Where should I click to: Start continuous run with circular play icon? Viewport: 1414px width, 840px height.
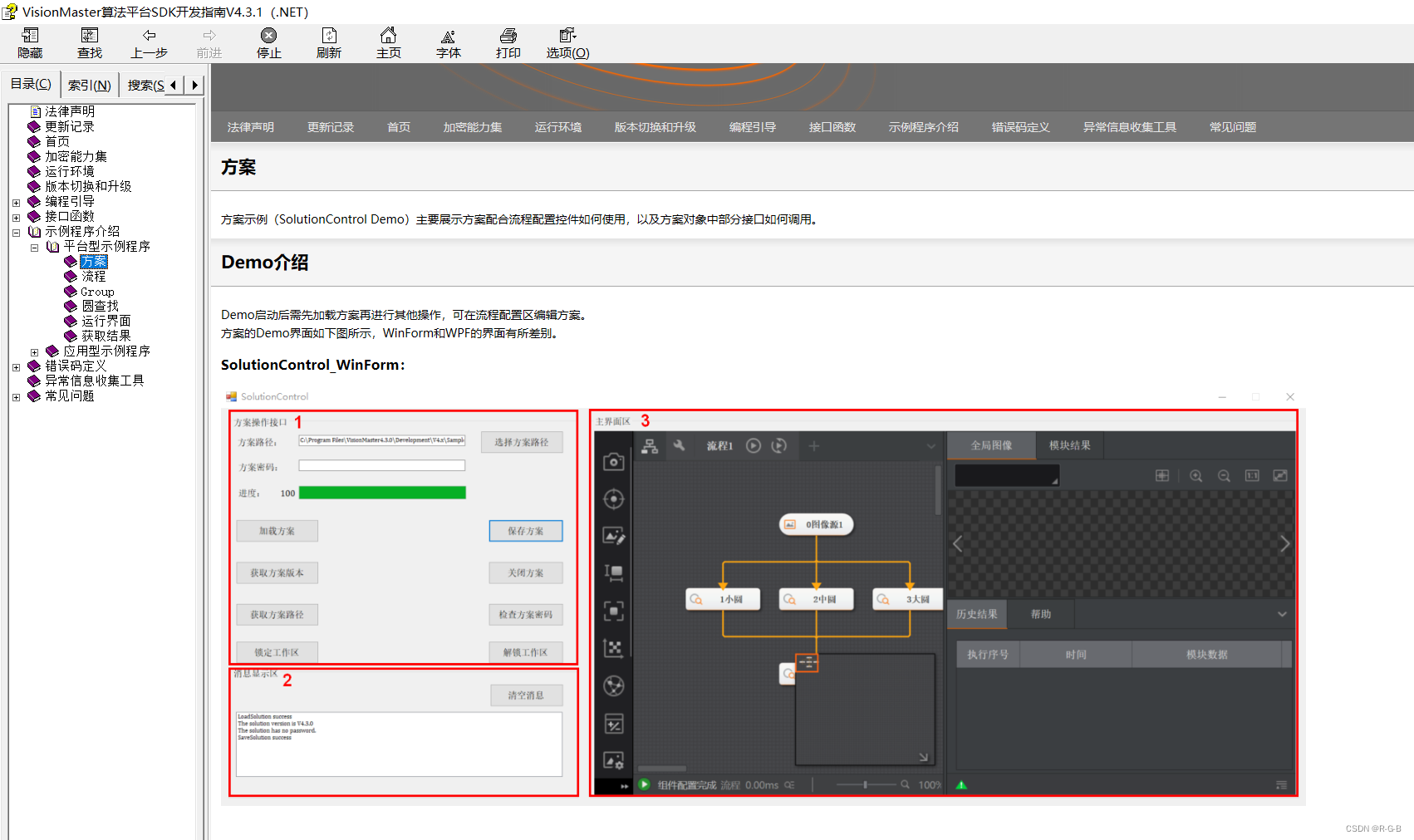[x=779, y=445]
